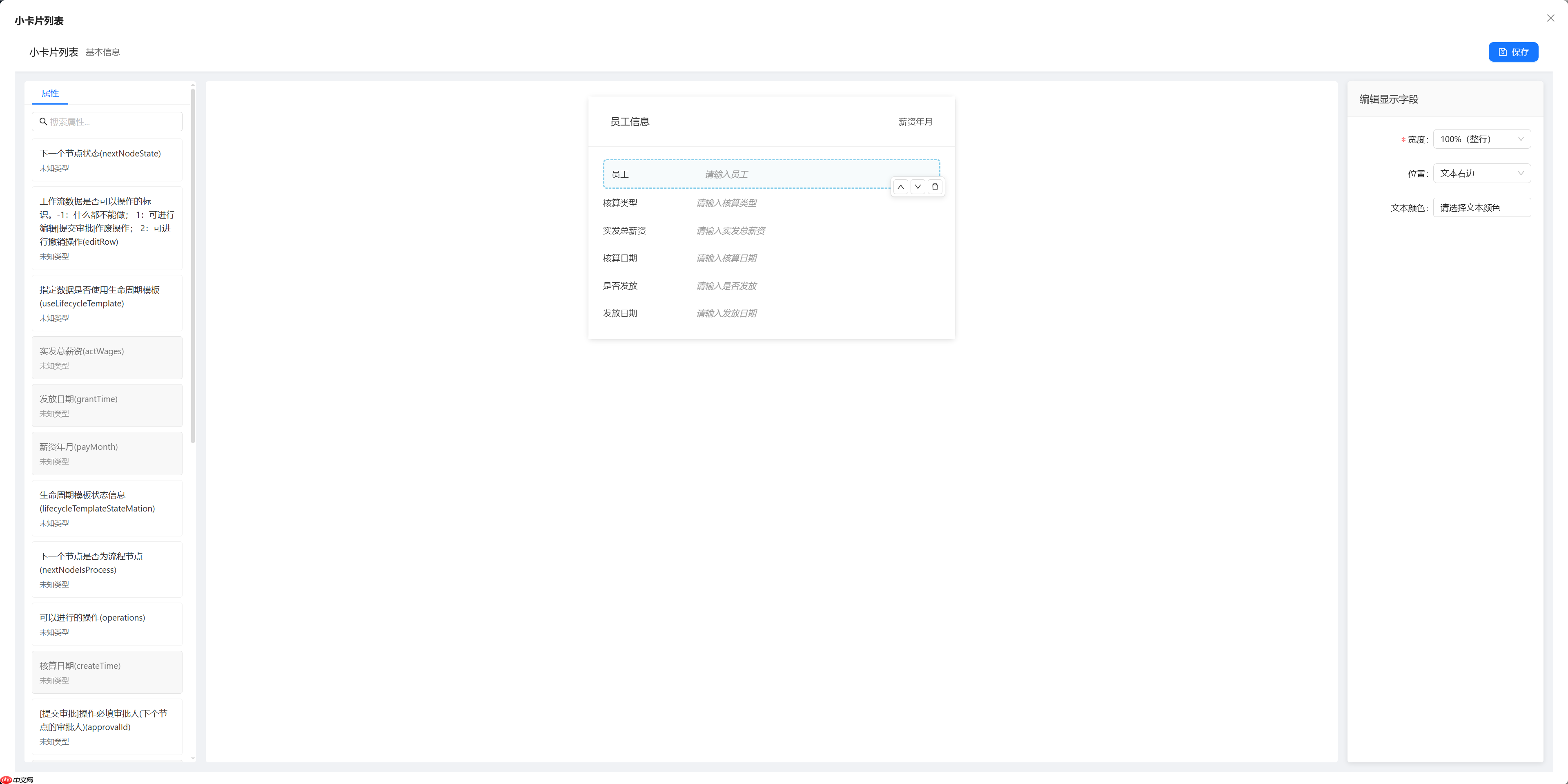This screenshot has height=784, width=1568.
Task: Select the 基本信息 tab label
Action: (102, 52)
